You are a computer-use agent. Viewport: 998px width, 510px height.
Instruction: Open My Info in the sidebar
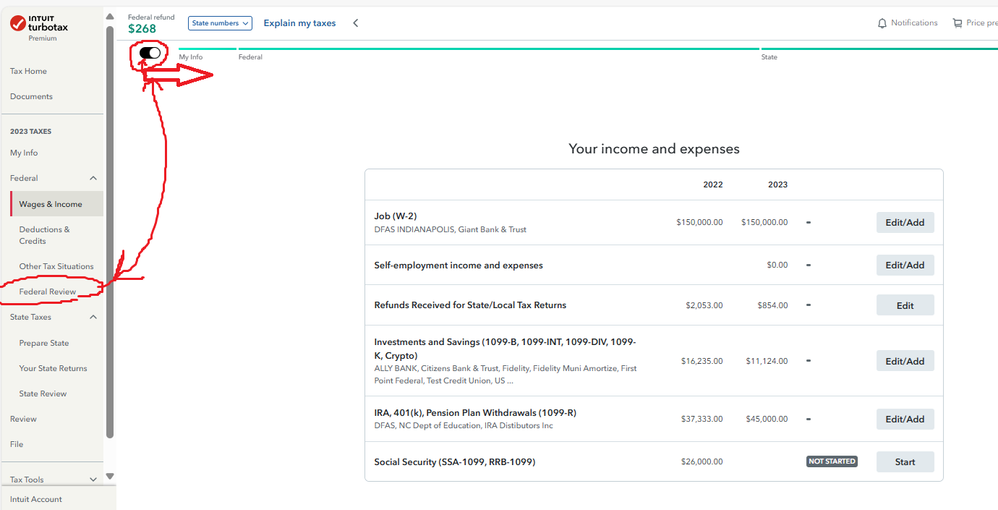24,153
